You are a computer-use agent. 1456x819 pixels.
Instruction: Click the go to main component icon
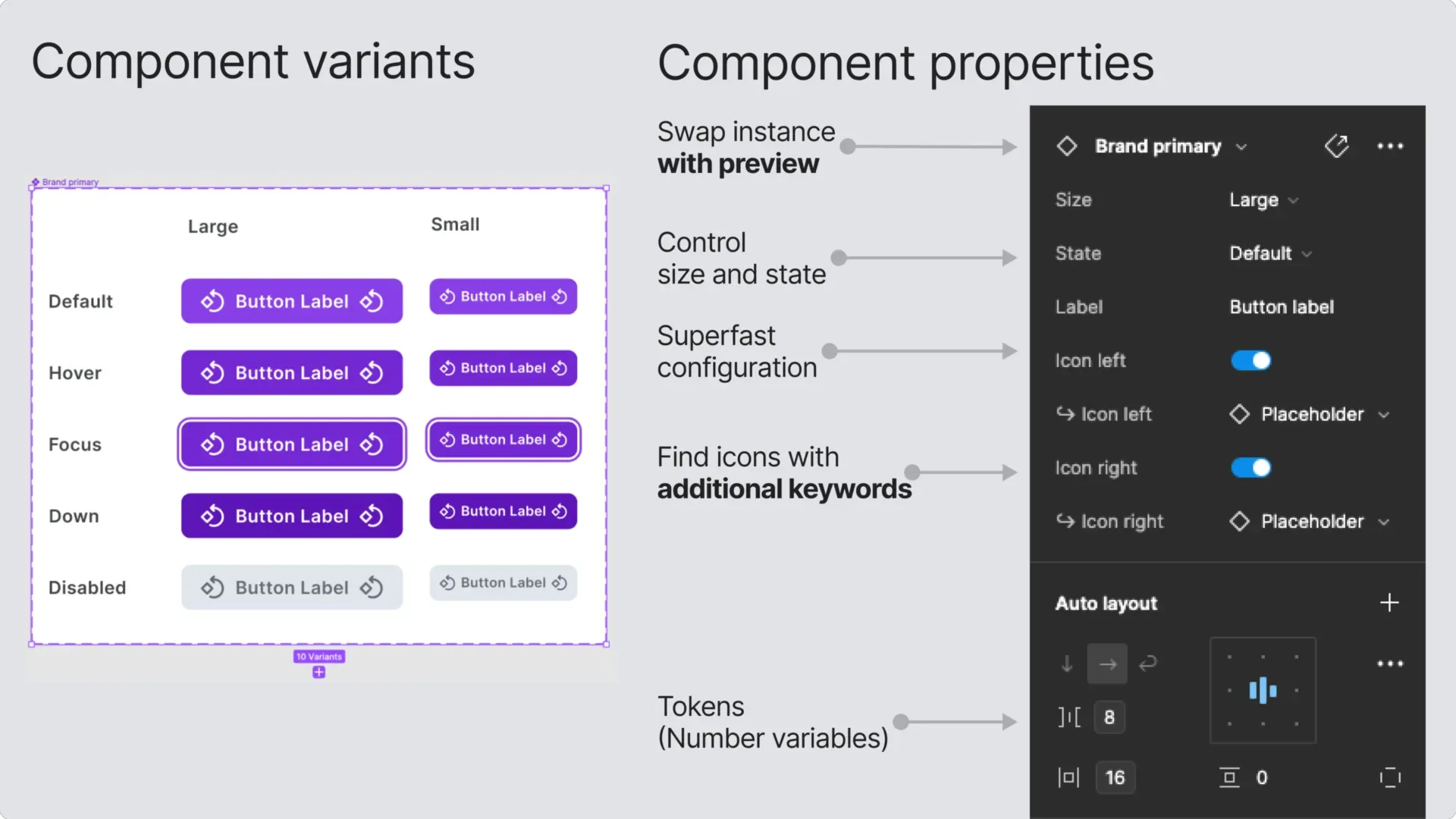tap(1337, 146)
